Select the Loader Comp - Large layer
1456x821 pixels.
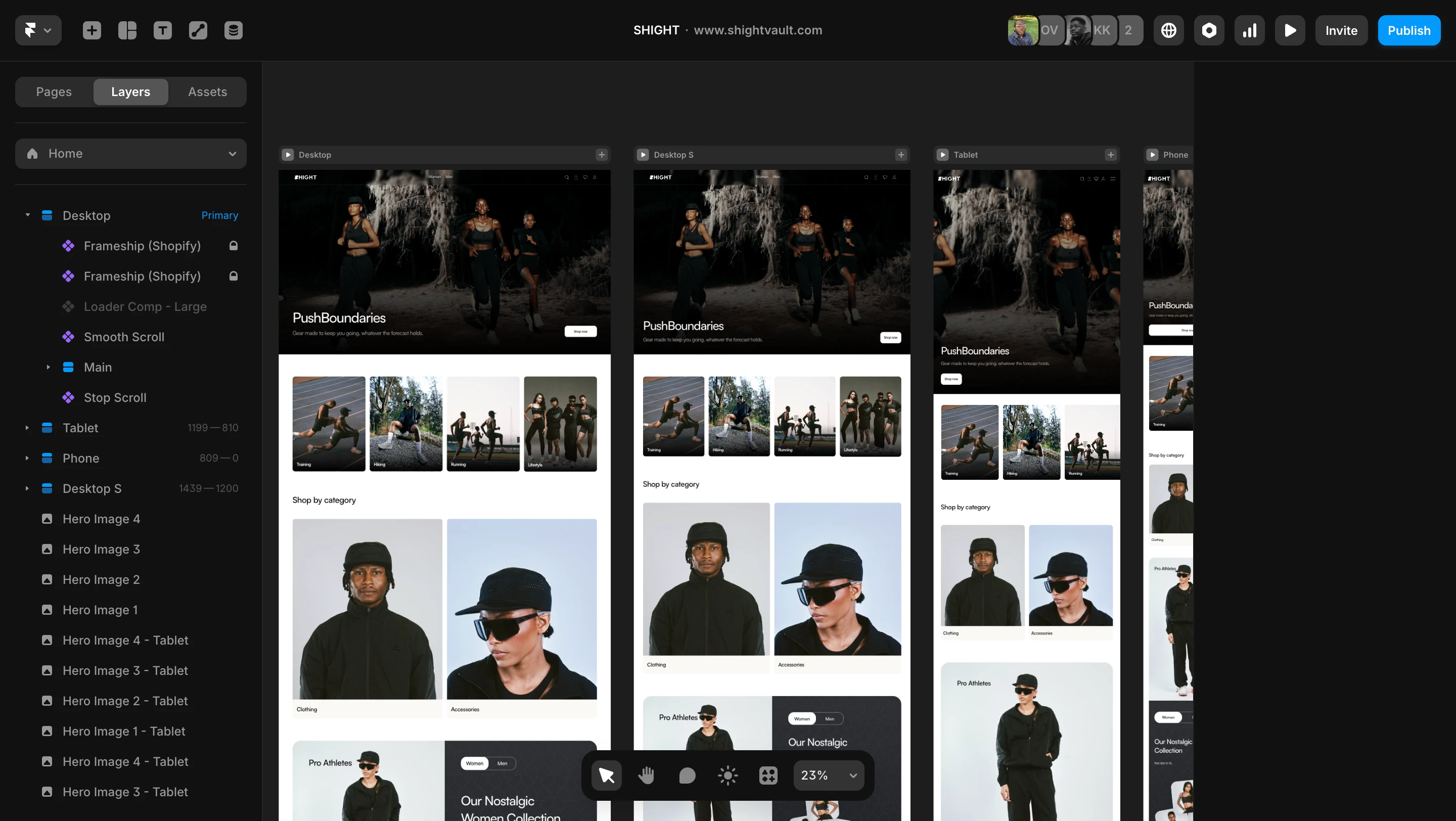pyautogui.click(x=130, y=307)
